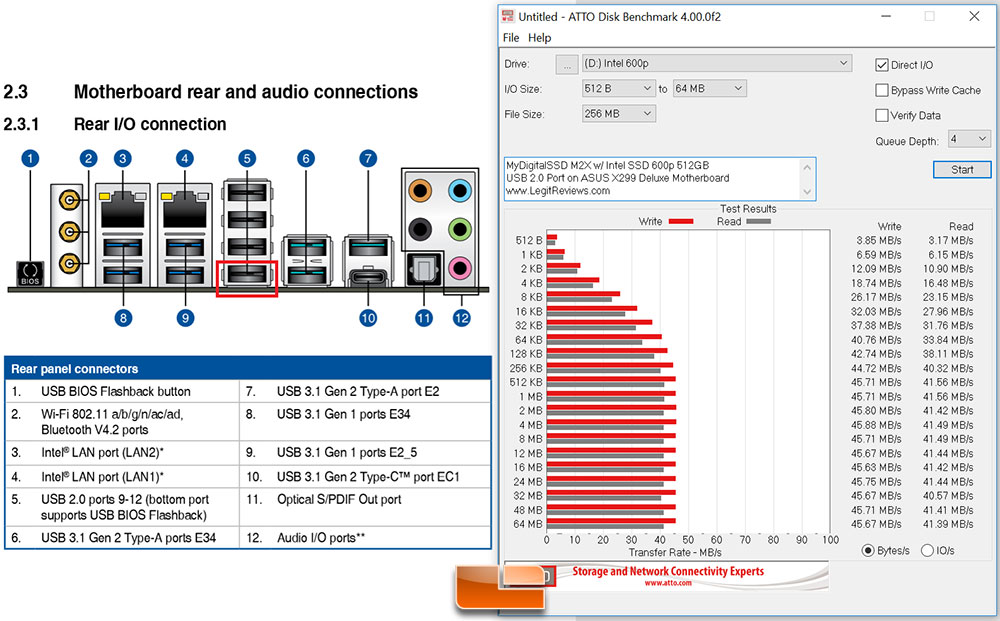Click the description box scroll down arrow
Image resolution: width=1000 pixels, height=621 pixels.
tap(807, 192)
